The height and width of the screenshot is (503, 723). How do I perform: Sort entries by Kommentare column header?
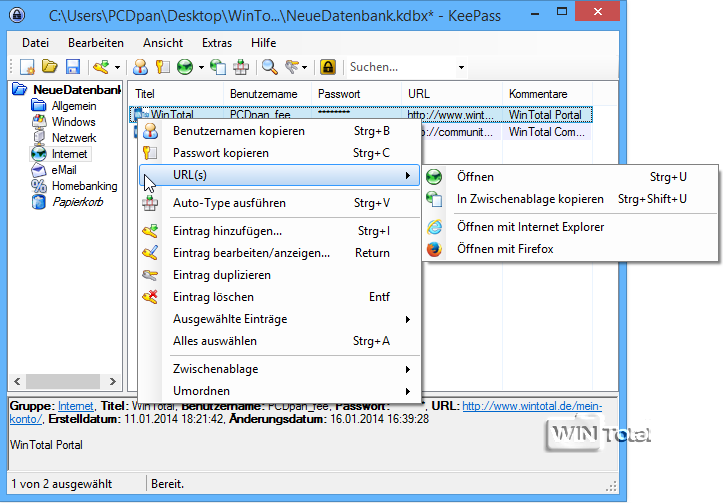pyautogui.click(x=547, y=94)
